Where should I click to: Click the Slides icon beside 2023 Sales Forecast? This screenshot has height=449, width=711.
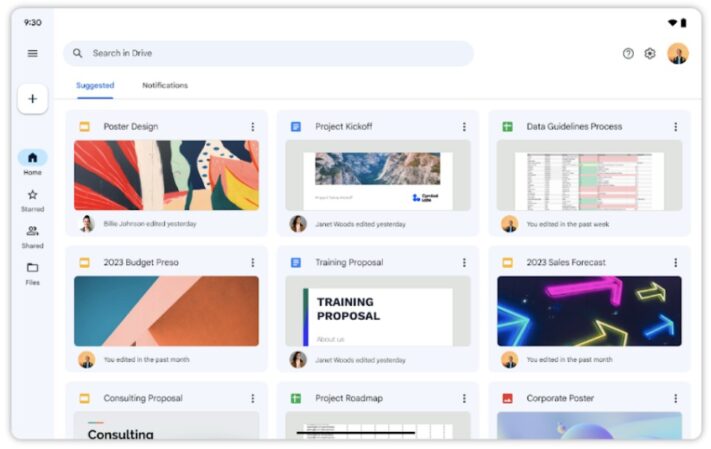[x=507, y=262]
